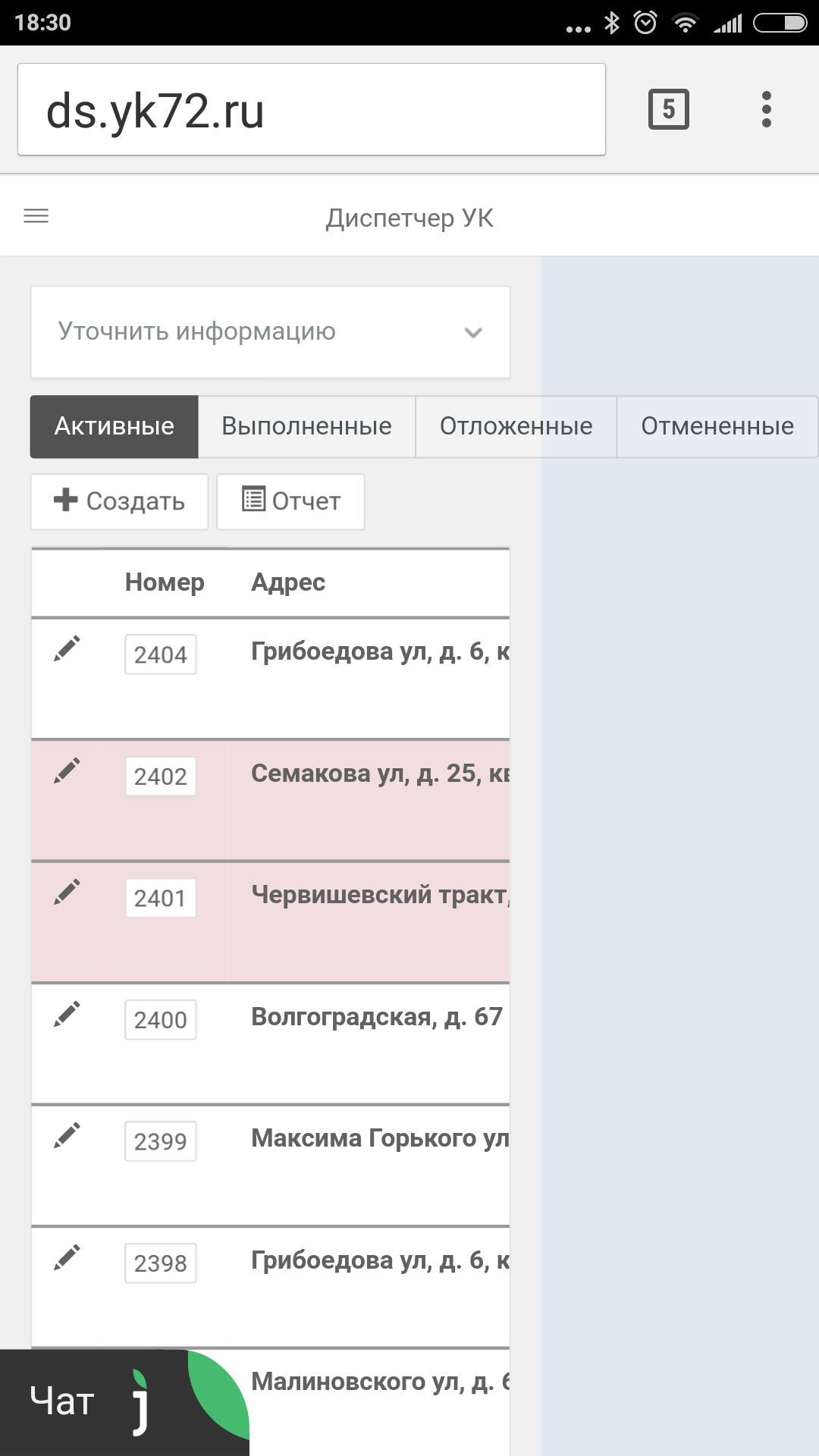Open the Волгоградская, д. 67 address row

click(x=377, y=1017)
